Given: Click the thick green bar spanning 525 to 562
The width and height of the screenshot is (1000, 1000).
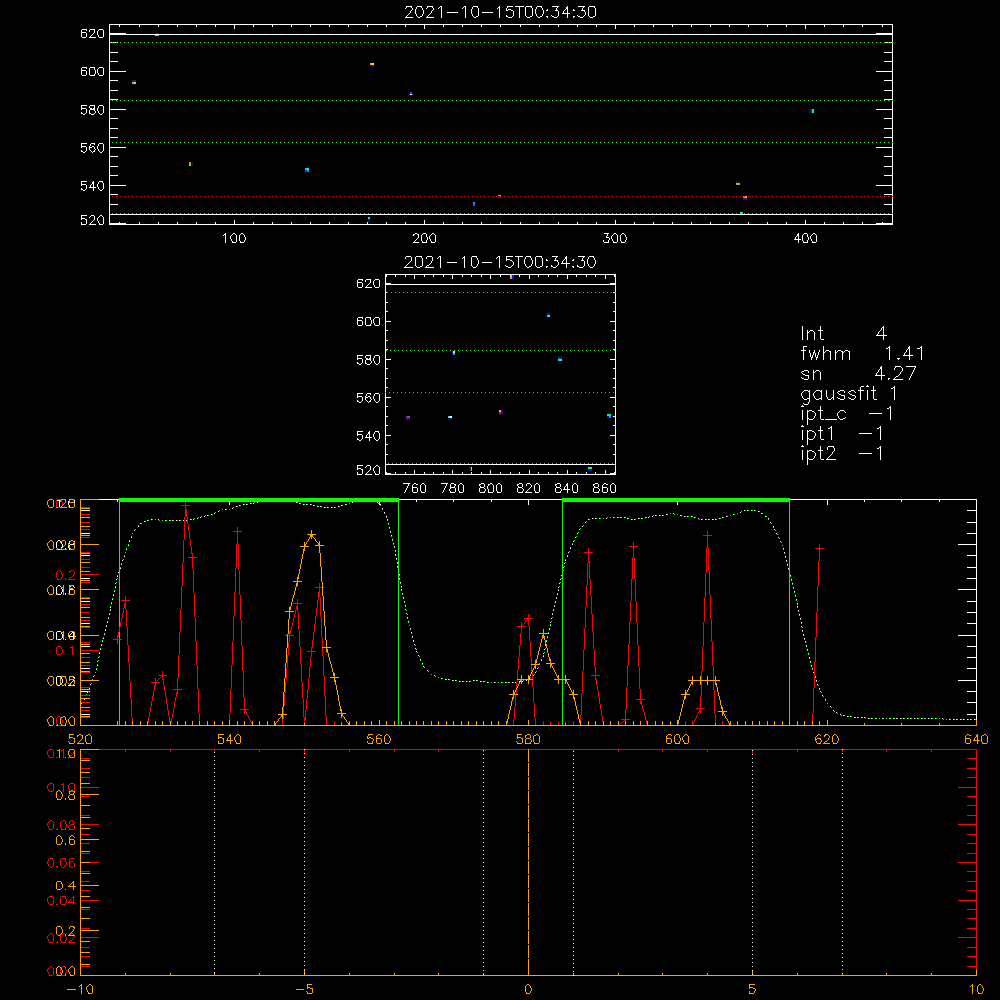Looking at the screenshot, I should 259,500.
